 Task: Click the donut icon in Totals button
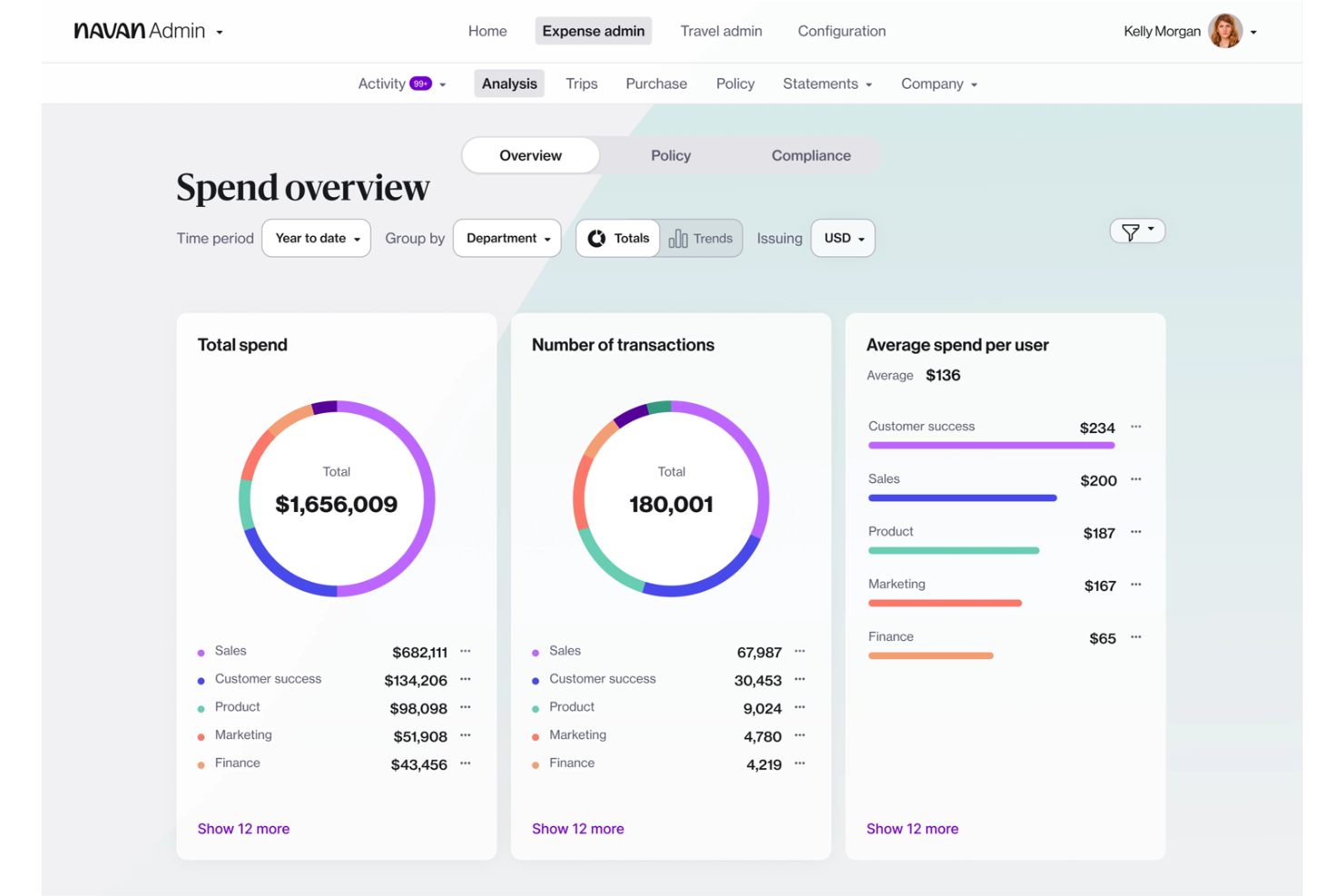597,238
